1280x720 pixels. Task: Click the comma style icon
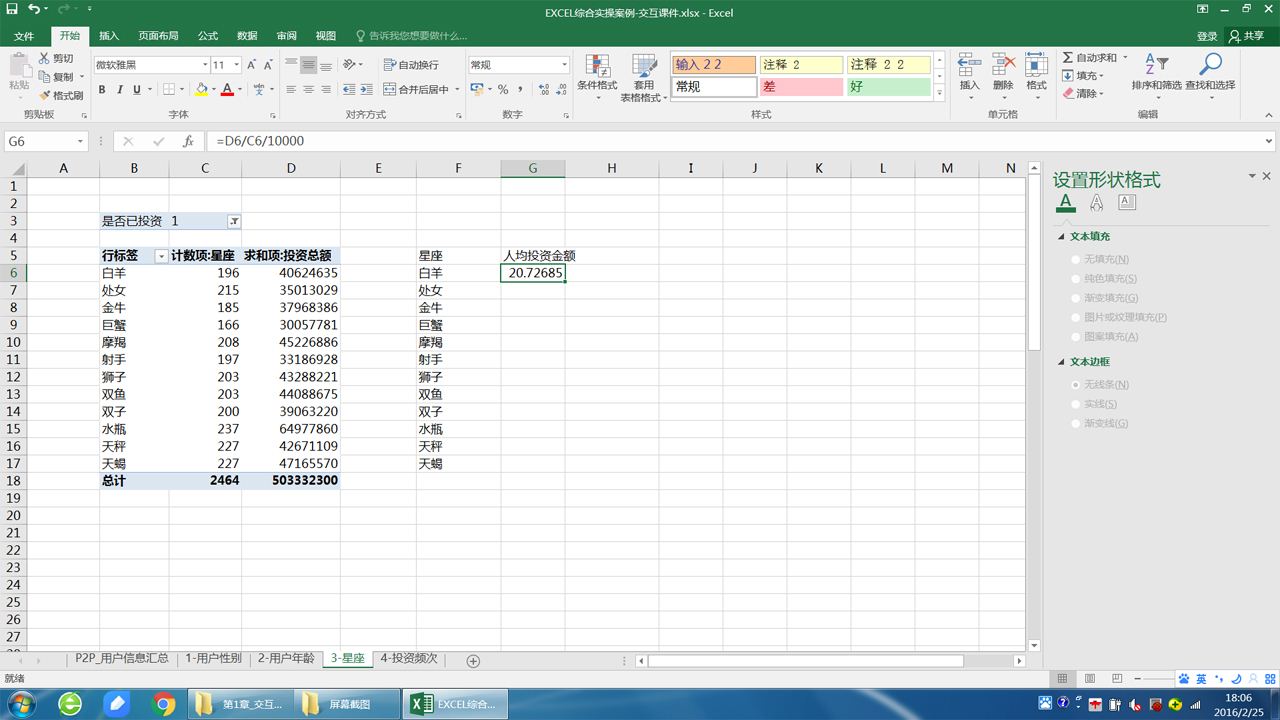click(519, 89)
